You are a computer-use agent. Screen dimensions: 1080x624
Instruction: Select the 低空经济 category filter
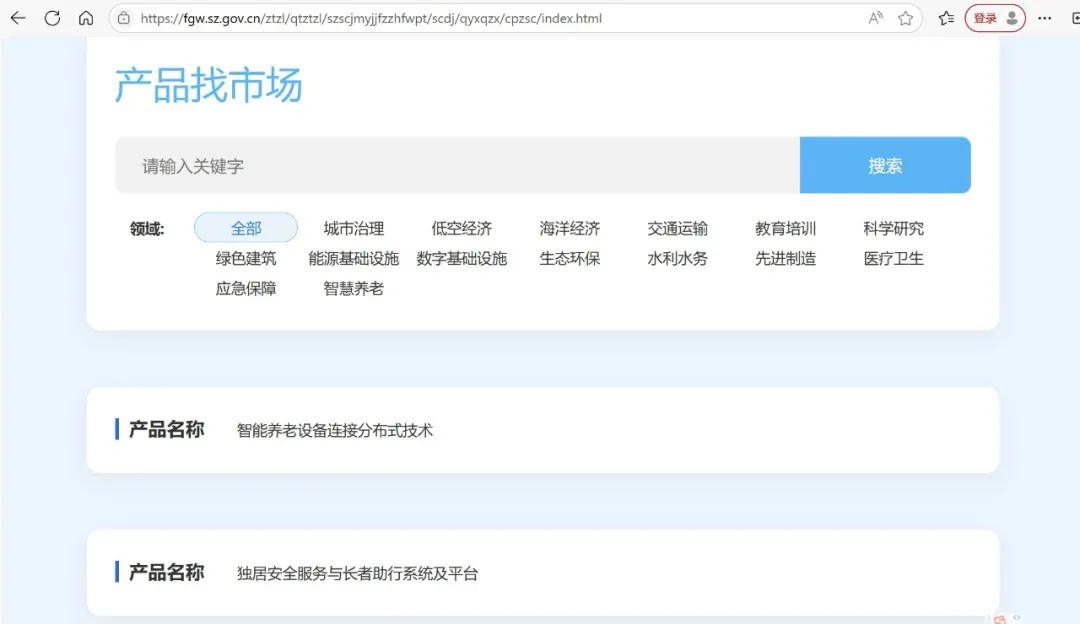(x=461, y=228)
